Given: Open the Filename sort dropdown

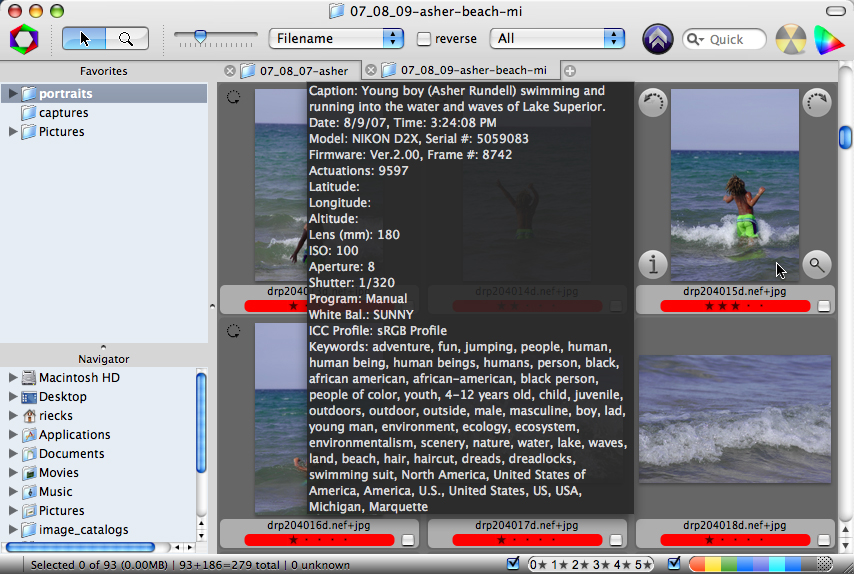Looking at the screenshot, I should coord(336,39).
